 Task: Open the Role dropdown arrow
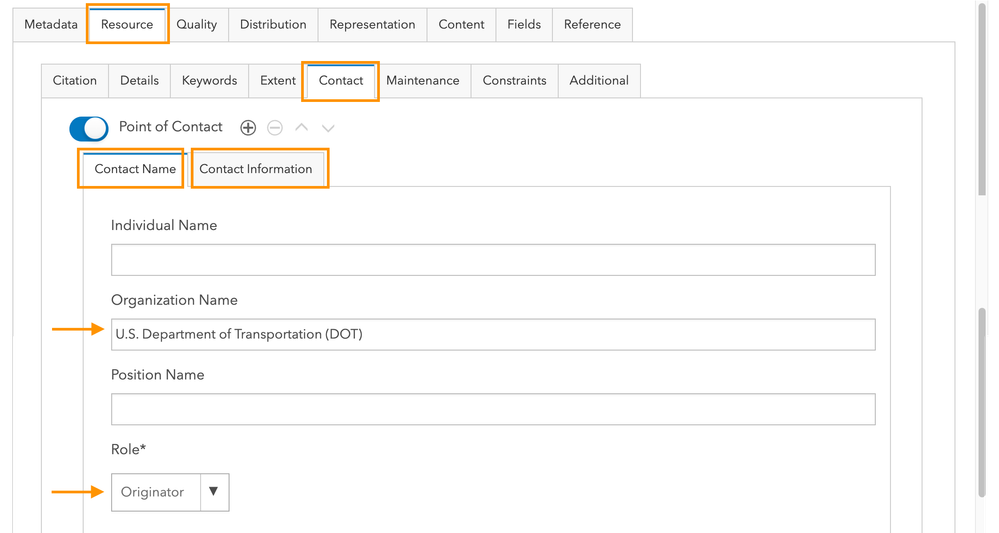click(214, 492)
